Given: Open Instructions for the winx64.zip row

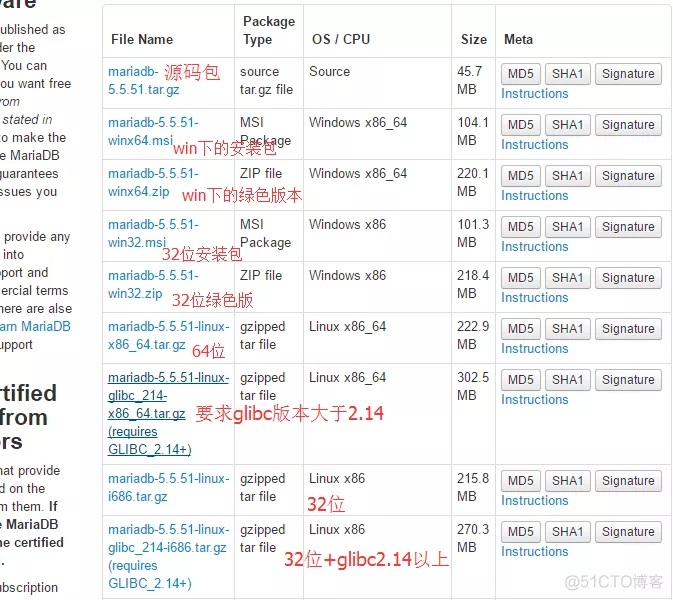Looking at the screenshot, I should pyautogui.click(x=535, y=196).
